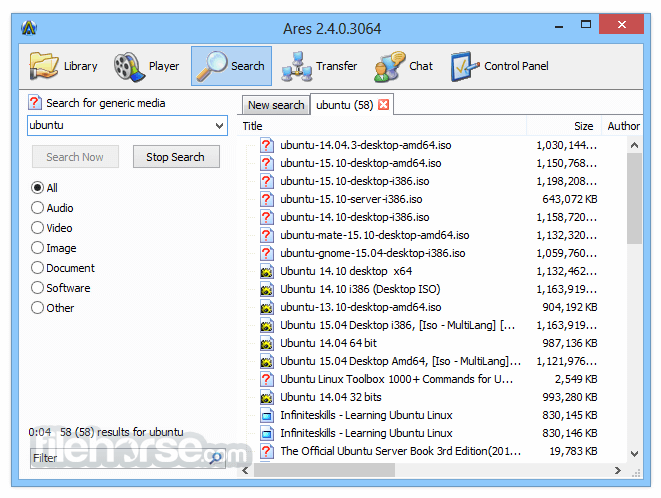The image size is (661, 498).
Task: Expand the search term dropdown
Action: pyautogui.click(x=219, y=126)
